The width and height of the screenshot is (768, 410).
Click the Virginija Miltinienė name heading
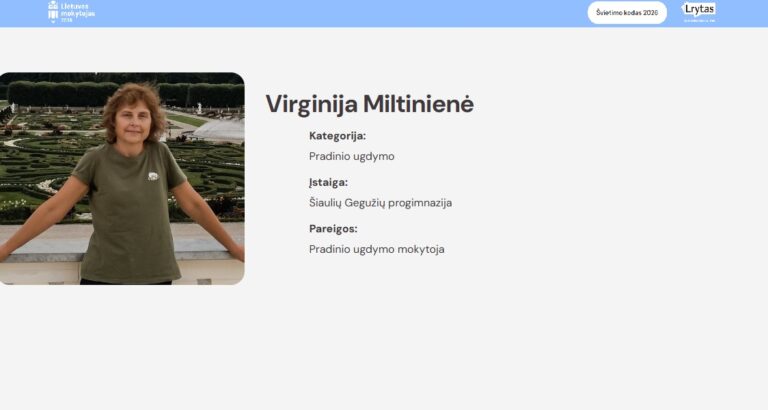(x=370, y=104)
